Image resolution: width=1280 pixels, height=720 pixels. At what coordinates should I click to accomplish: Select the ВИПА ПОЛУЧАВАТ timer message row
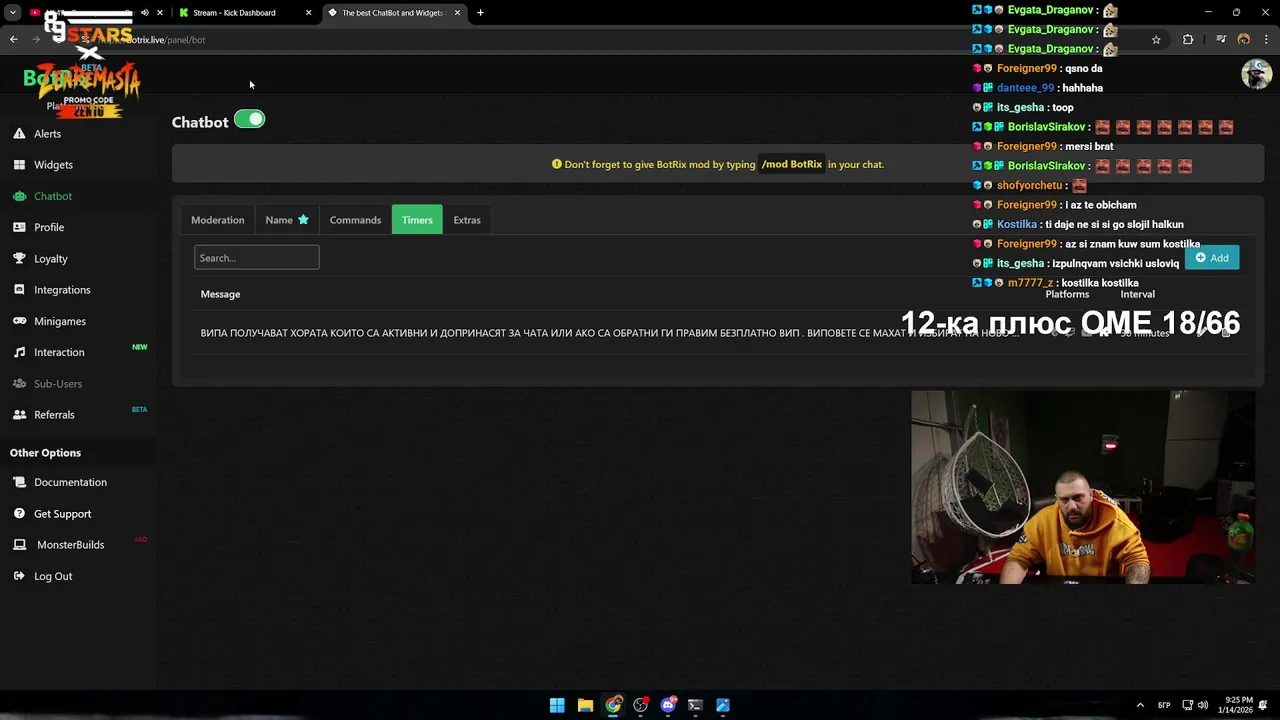coord(610,333)
